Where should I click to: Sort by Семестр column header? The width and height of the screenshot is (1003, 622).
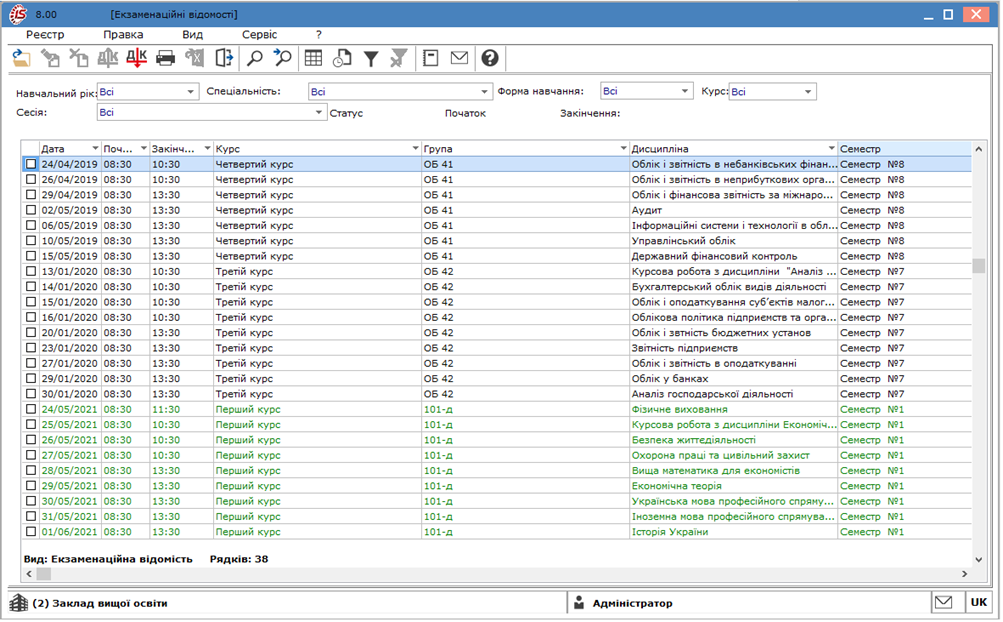click(904, 148)
